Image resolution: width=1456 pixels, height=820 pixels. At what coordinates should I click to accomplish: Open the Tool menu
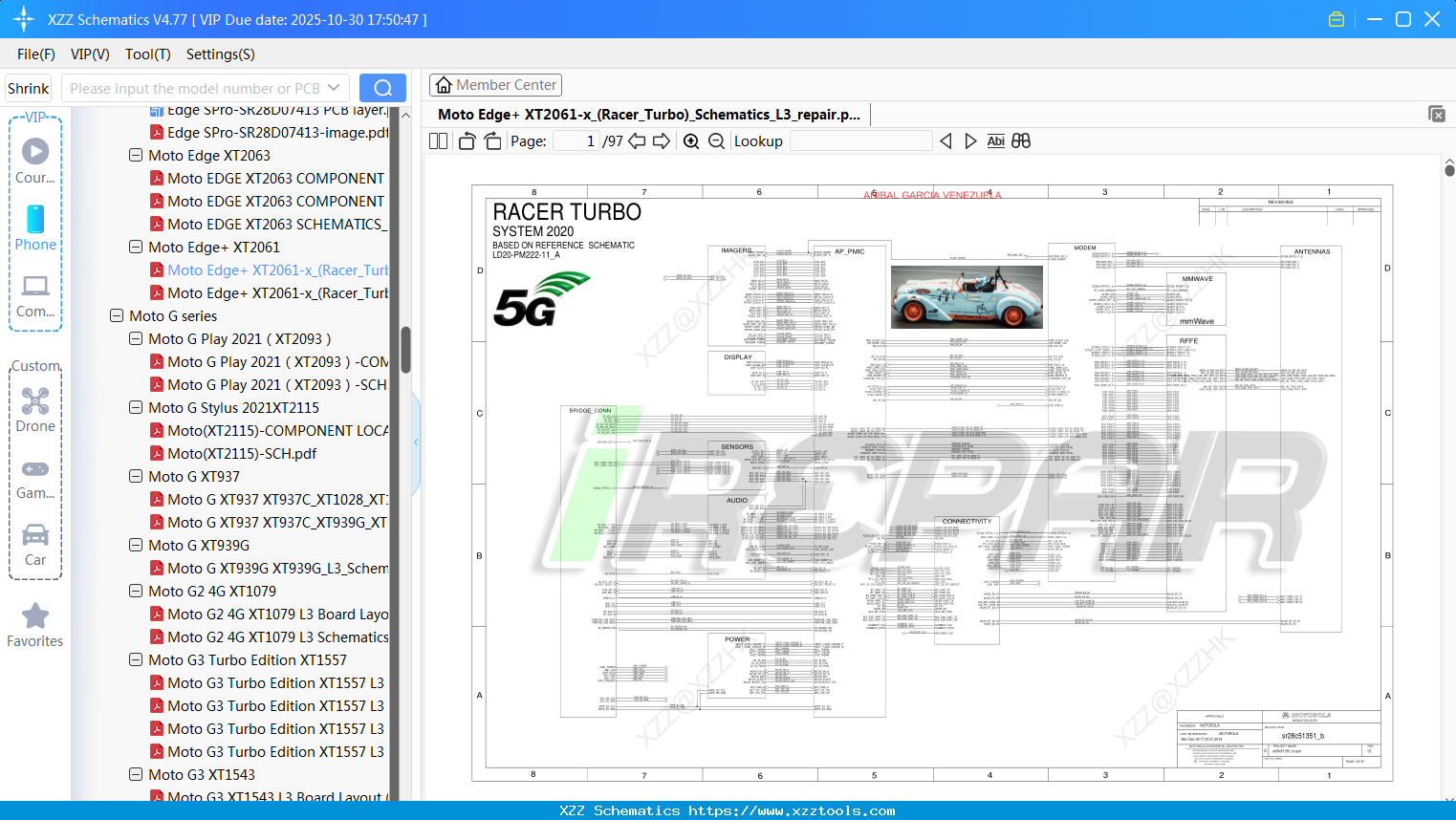pyautogui.click(x=147, y=54)
